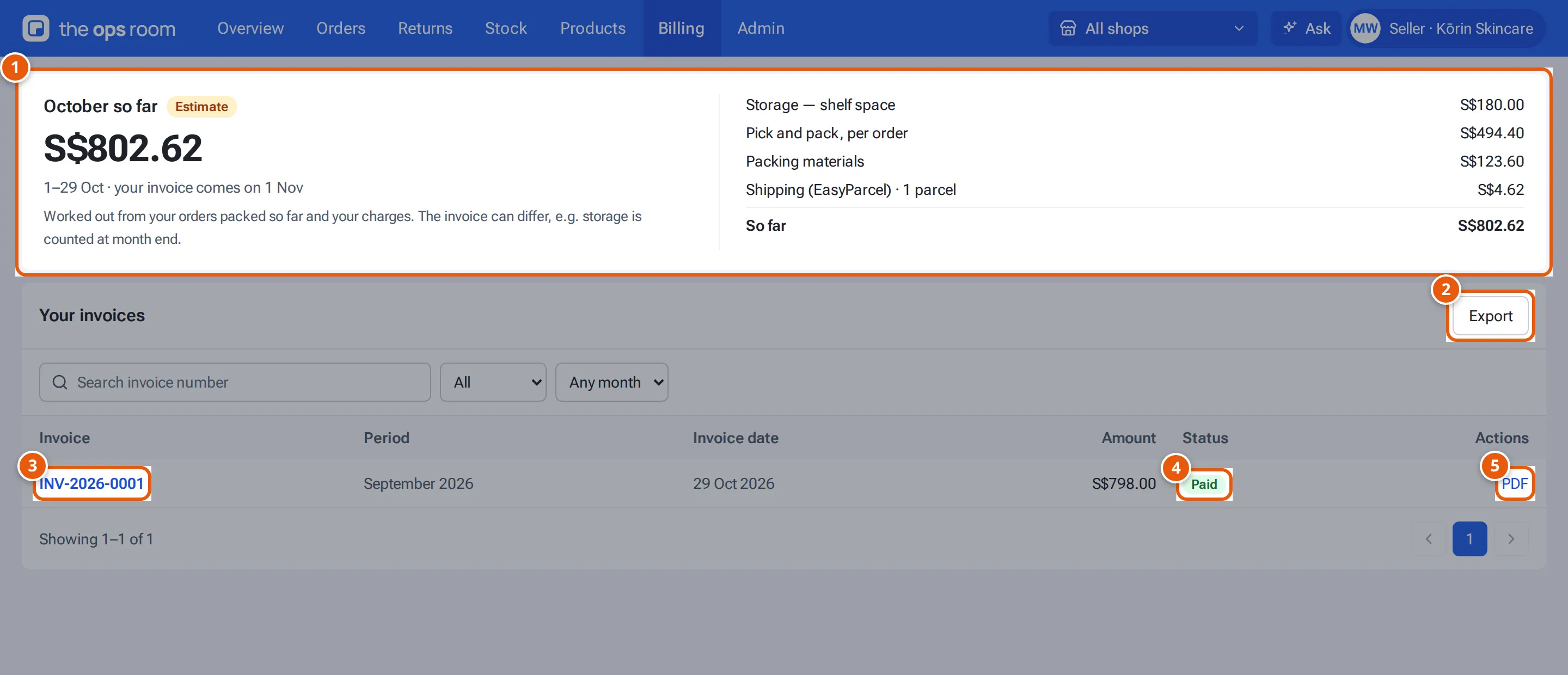
Task: Click the Paid status badge
Action: (1204, 484)
